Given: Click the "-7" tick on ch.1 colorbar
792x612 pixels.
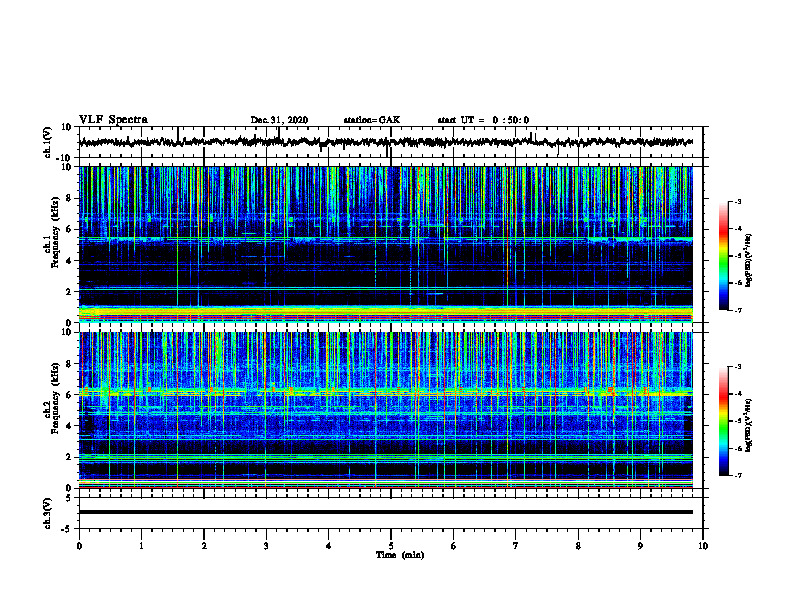Looking at the screenshot, I should click(737, 310).
